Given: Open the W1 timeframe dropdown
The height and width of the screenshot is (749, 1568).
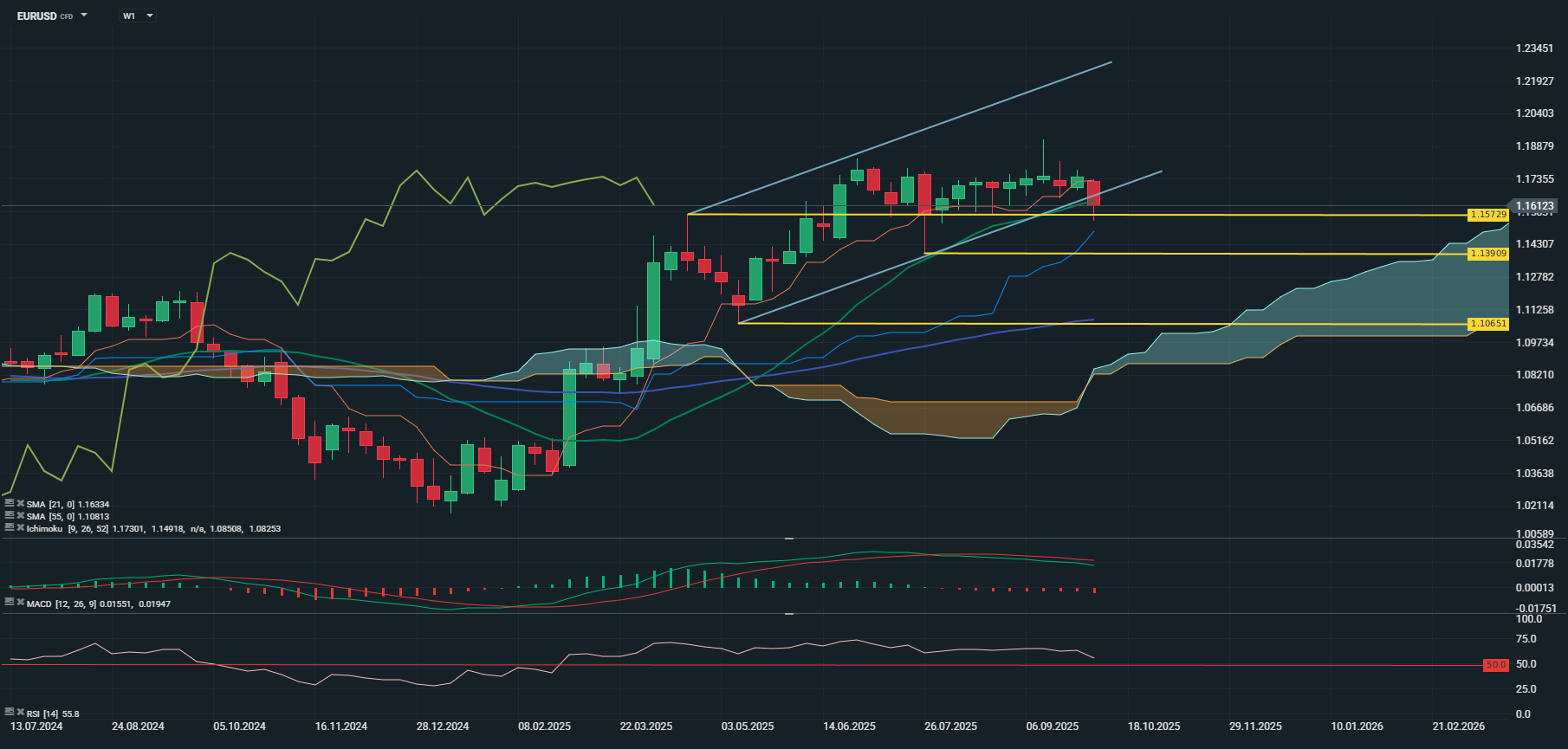Looking at the screenshot, I should (138, 16).
